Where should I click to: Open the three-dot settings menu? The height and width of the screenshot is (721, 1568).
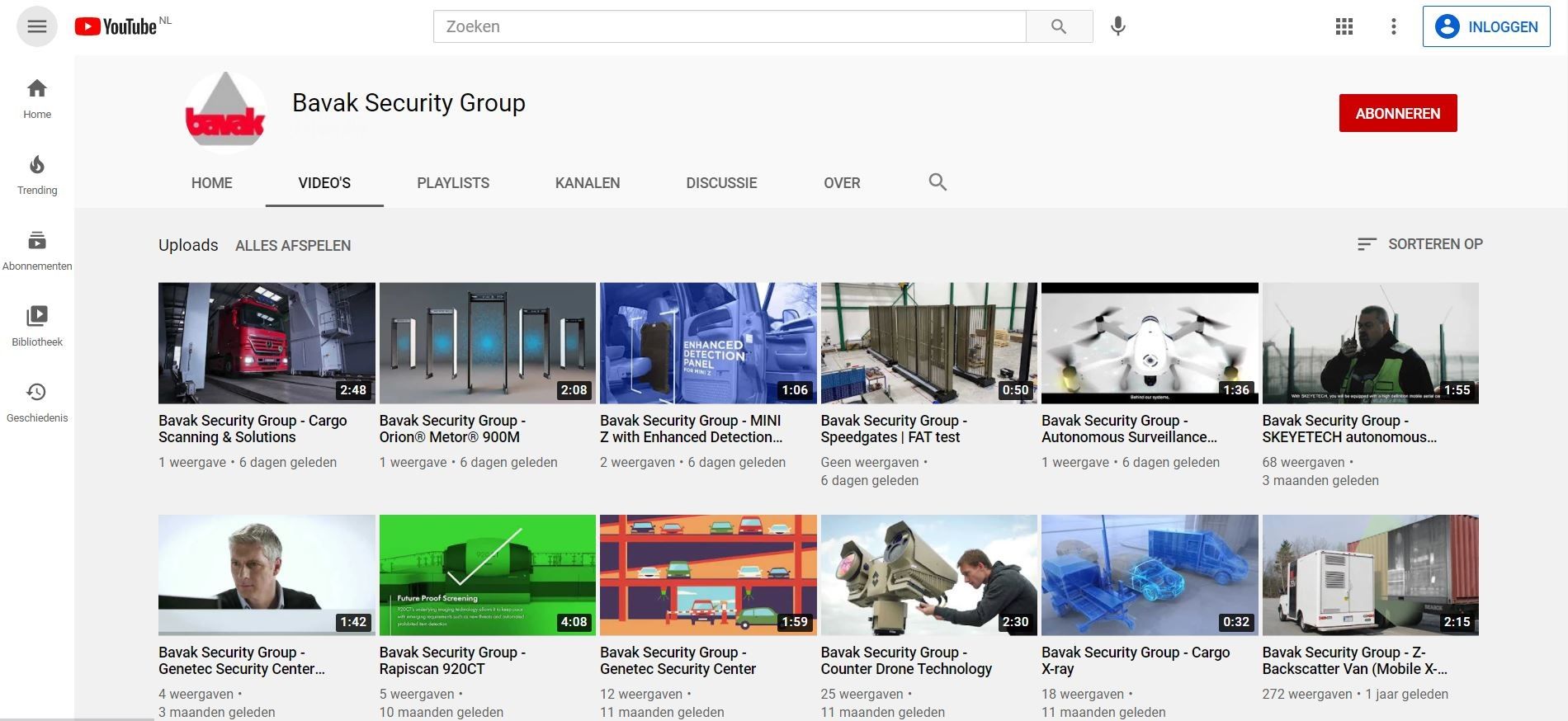pyautogui.click(x=1394, y=26)
